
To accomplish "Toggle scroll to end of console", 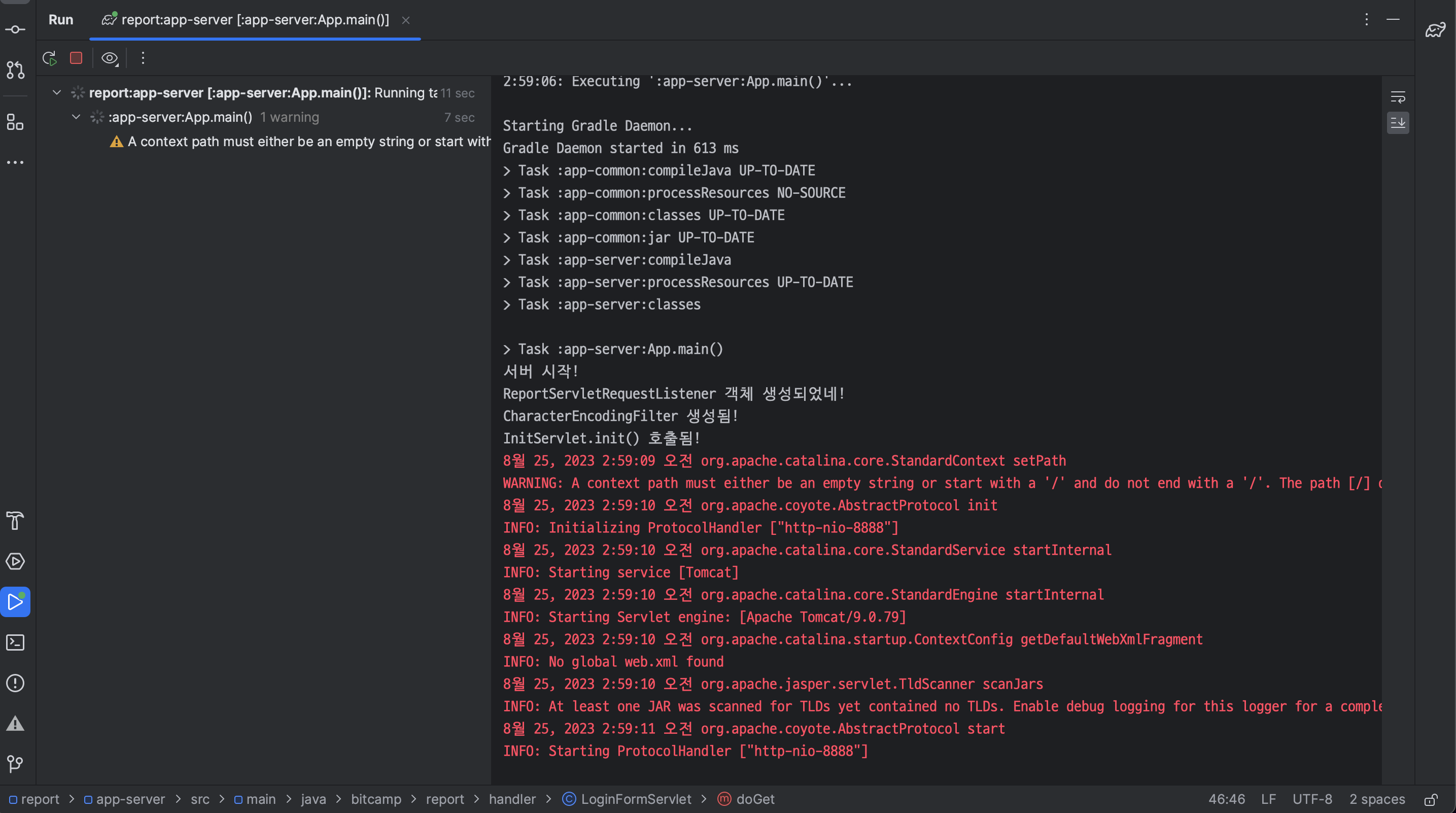I will pyautogui.click(x=1398, y=123).
